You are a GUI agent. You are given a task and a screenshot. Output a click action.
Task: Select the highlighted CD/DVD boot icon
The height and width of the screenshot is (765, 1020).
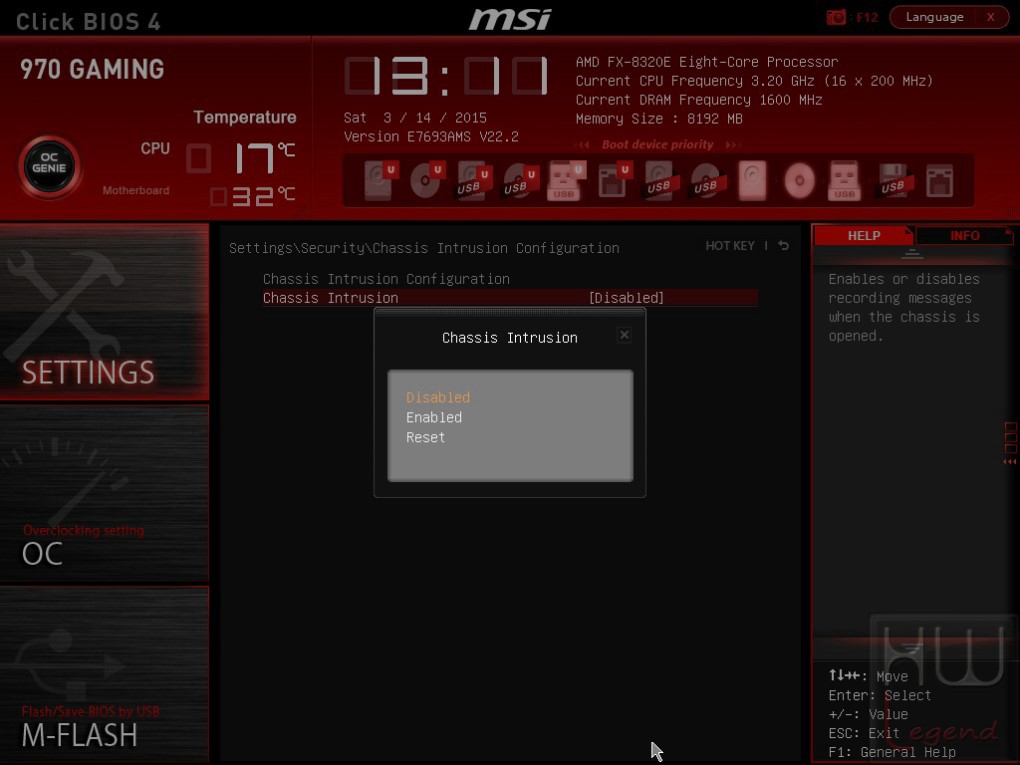click(x=799, y=180)
